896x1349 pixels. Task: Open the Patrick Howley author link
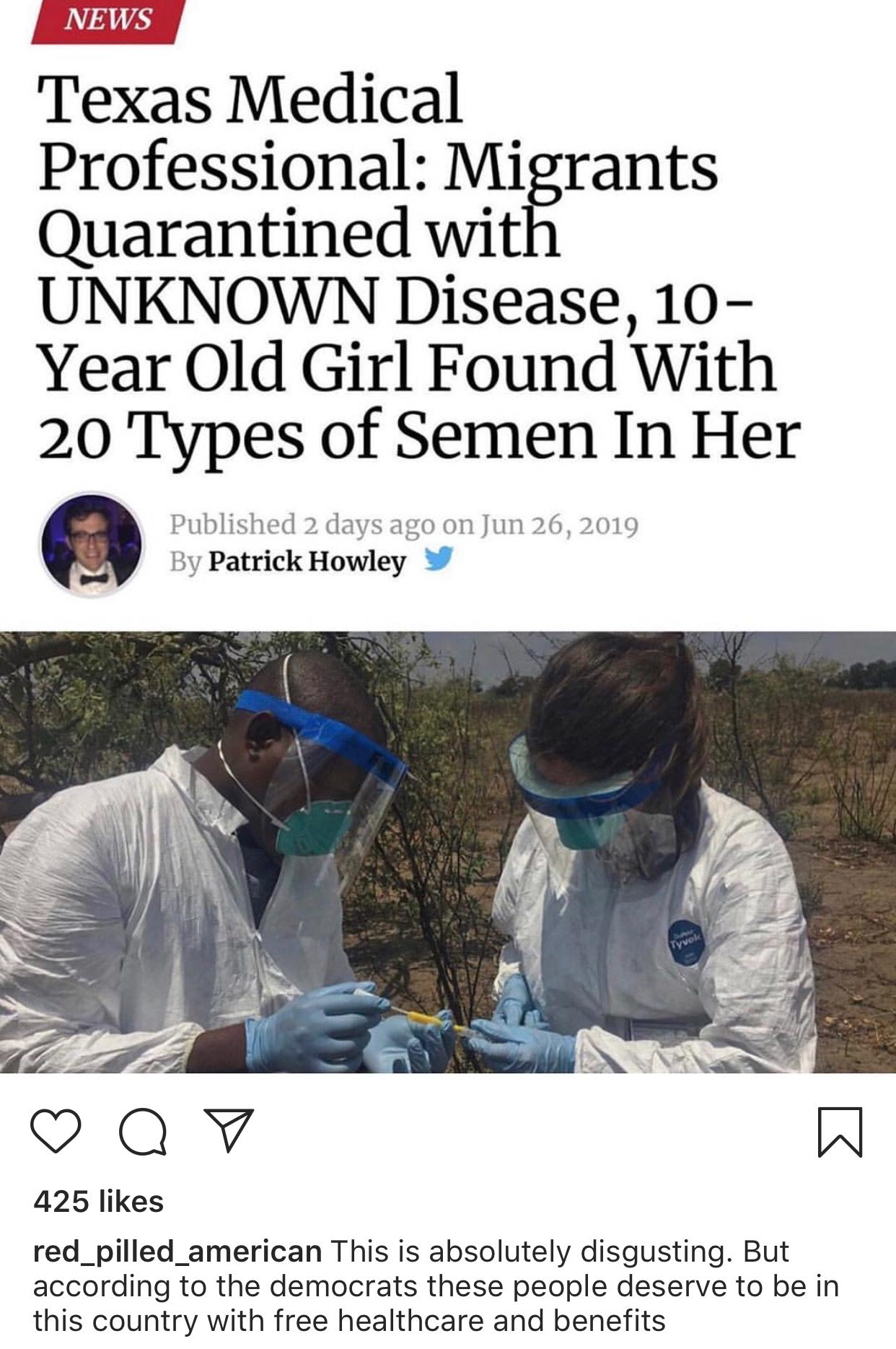[x=307, y=561]
